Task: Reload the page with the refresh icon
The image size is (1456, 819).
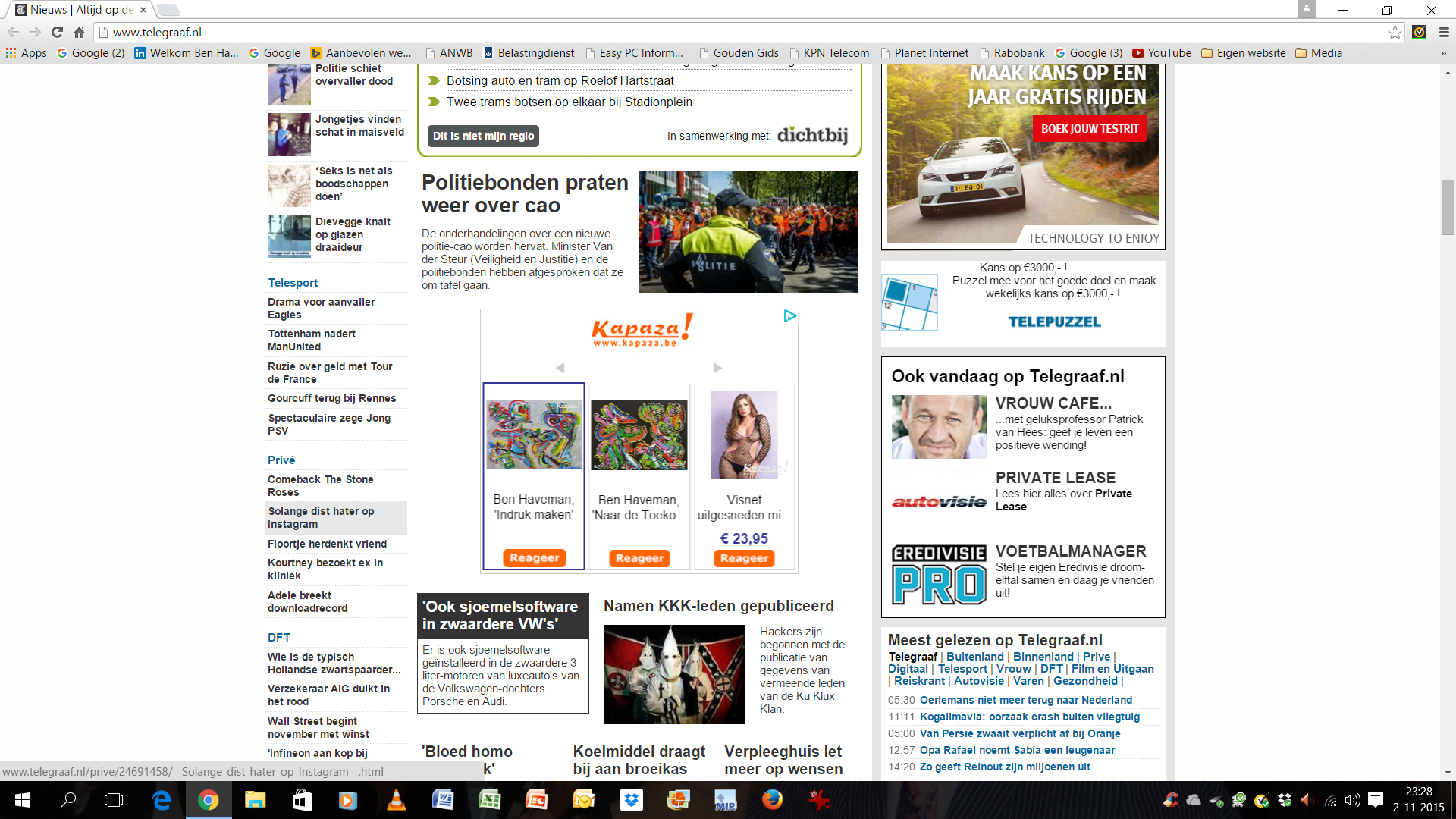Action: click(57, 32)
